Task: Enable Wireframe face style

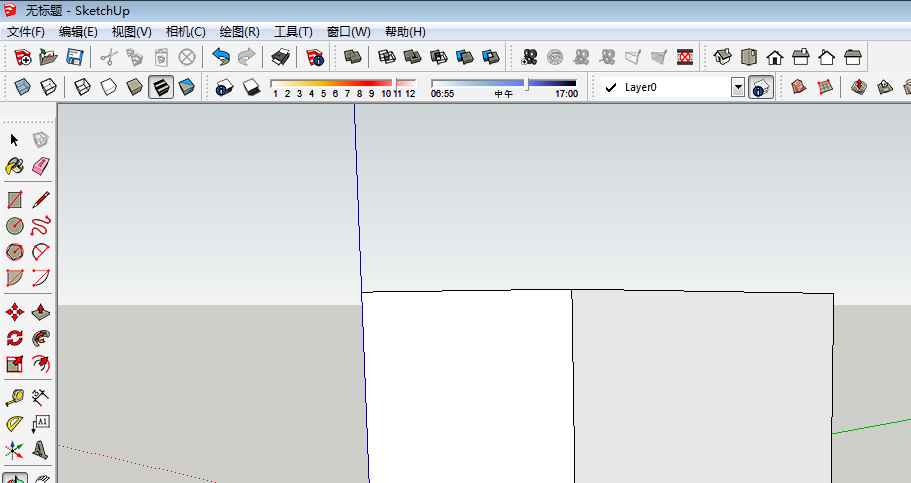Action: coord(83,87)
